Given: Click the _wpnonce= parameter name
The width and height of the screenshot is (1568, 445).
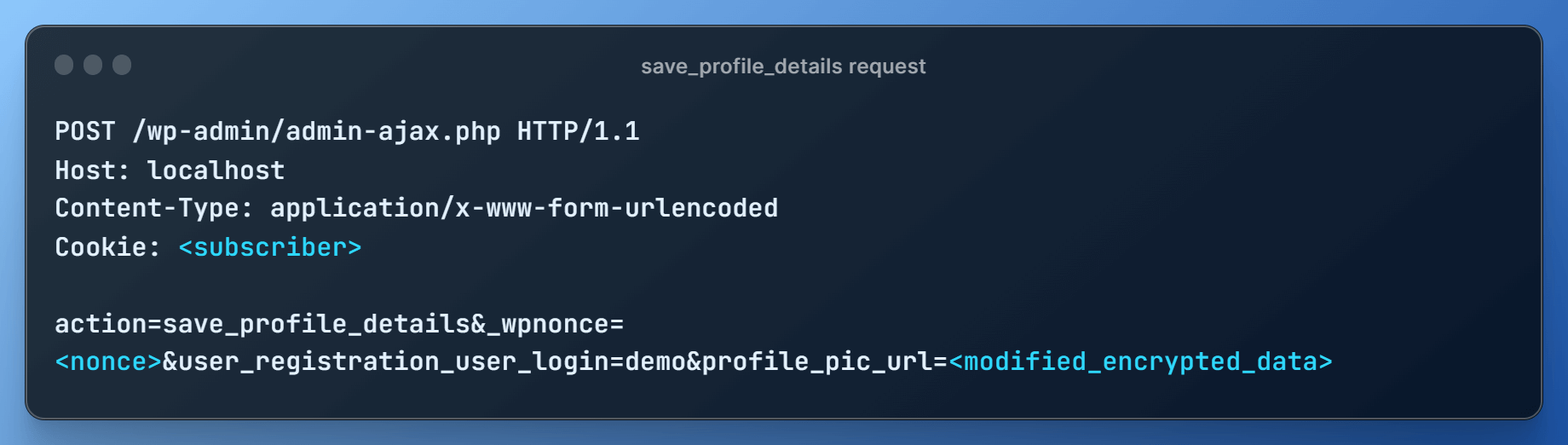Looking at the screenshot, I should [x=555, y=324].
